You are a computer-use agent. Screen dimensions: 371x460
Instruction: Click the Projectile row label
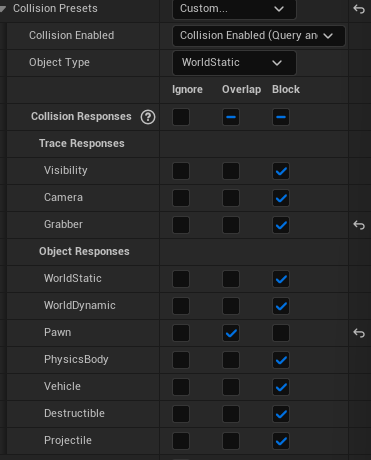(x=68, y=441)
